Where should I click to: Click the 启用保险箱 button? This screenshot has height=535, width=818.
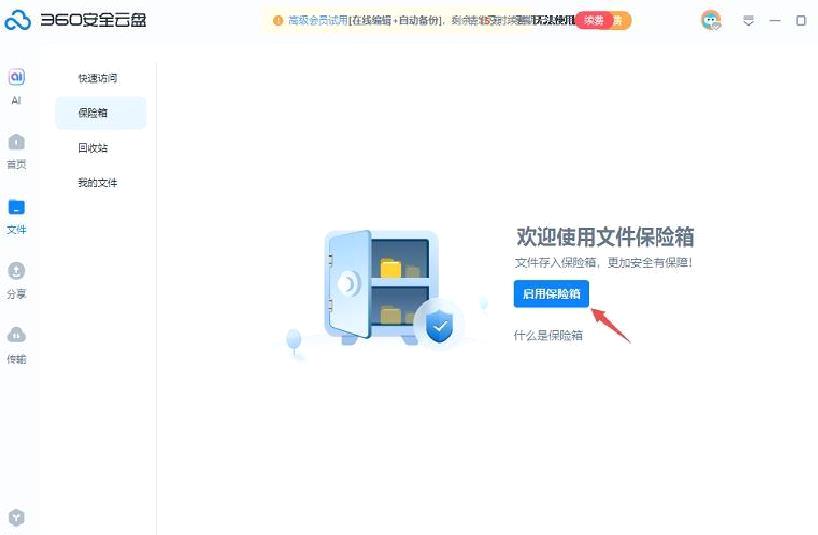coord(551,294)
